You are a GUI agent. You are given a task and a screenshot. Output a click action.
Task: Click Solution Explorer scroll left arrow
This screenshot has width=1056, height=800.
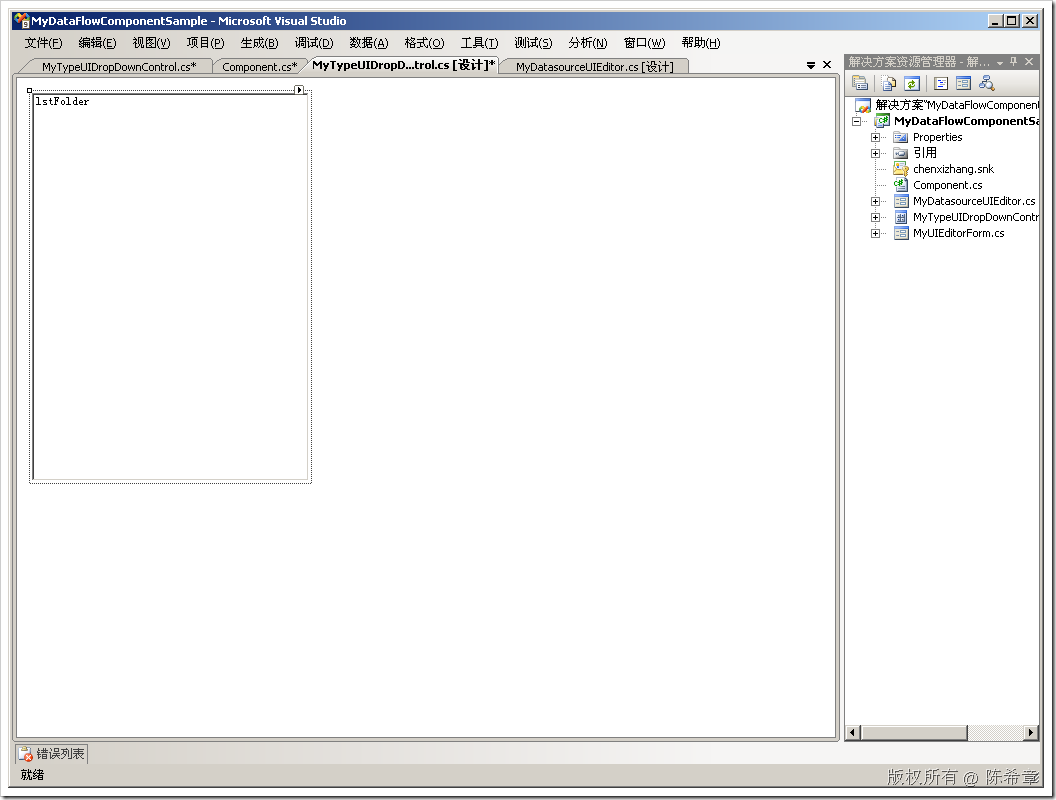(x=853, y=733)
